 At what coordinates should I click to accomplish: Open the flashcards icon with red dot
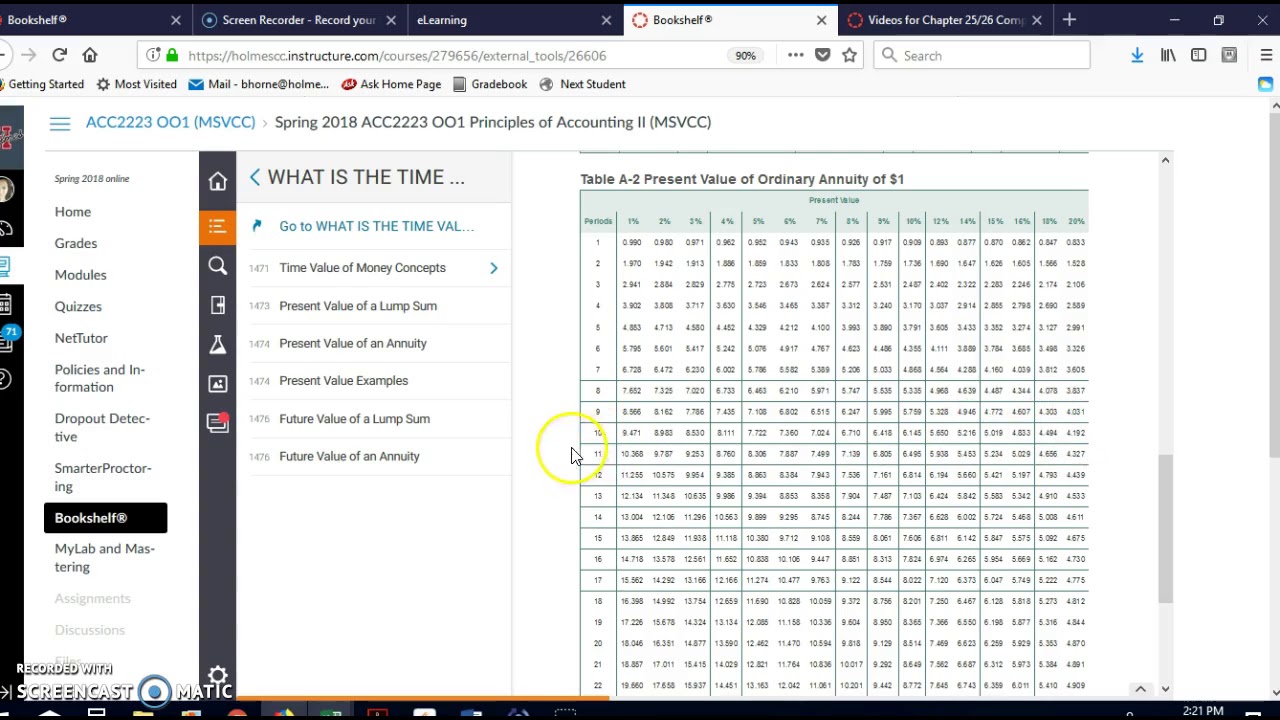(217, 423)
